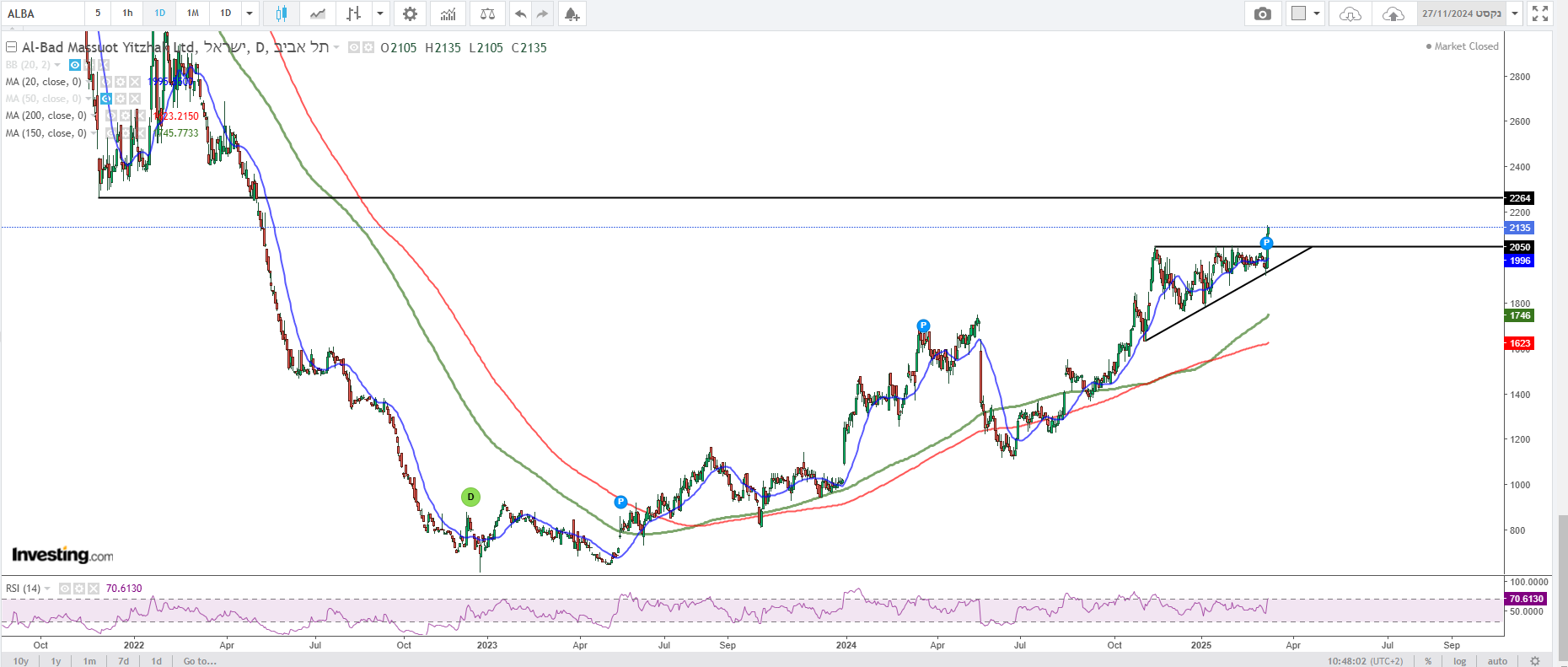Set the bottom date range to 1d

[x=156, y=661]
